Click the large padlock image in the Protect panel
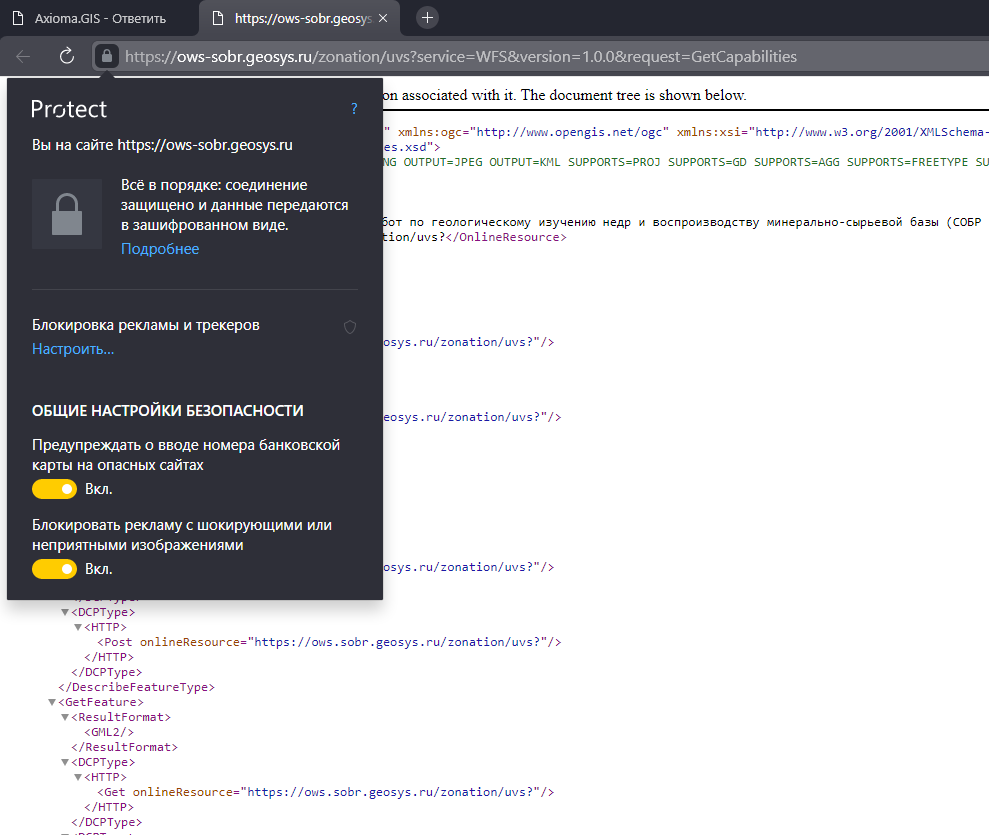 [67, 214]
